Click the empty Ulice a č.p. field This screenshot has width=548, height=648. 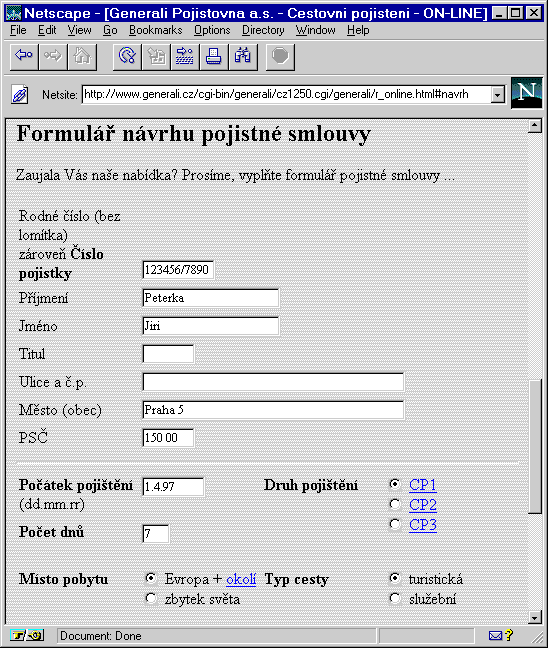pyautogui.click(x=273, y=382)
